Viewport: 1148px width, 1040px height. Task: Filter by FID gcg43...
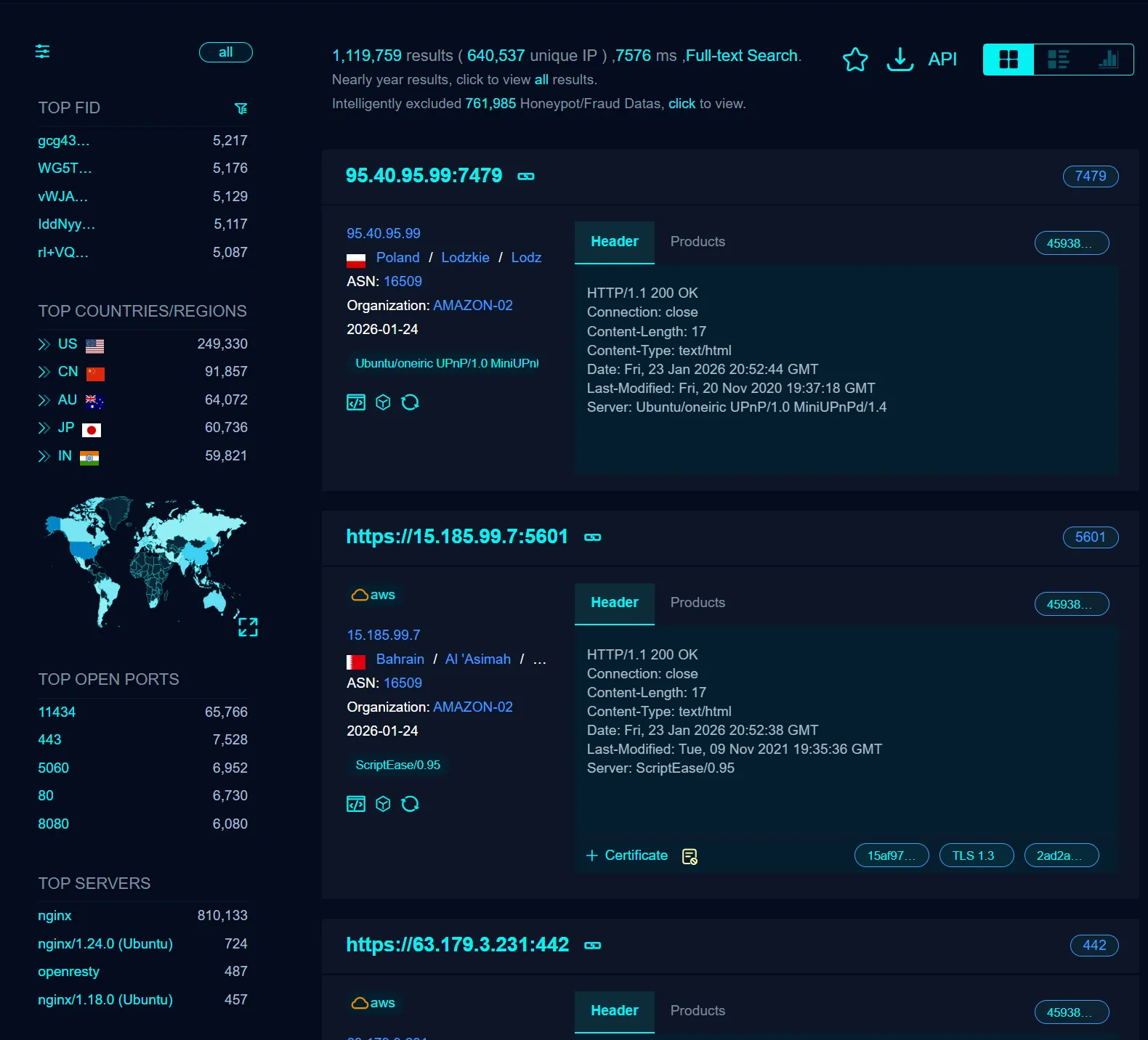[x=64, y=141]
